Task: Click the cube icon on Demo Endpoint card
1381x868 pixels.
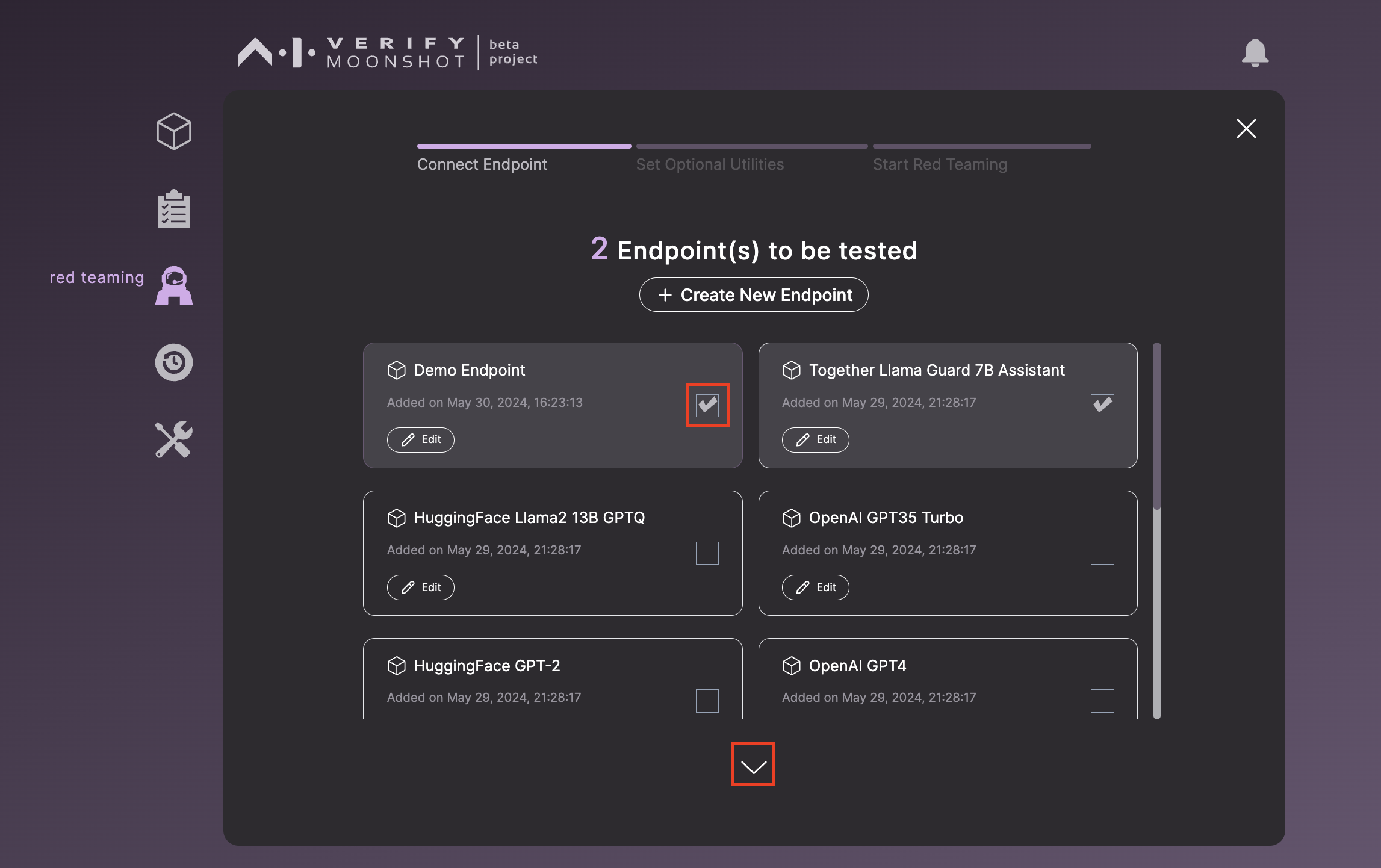Action: [x=397, y=370]
